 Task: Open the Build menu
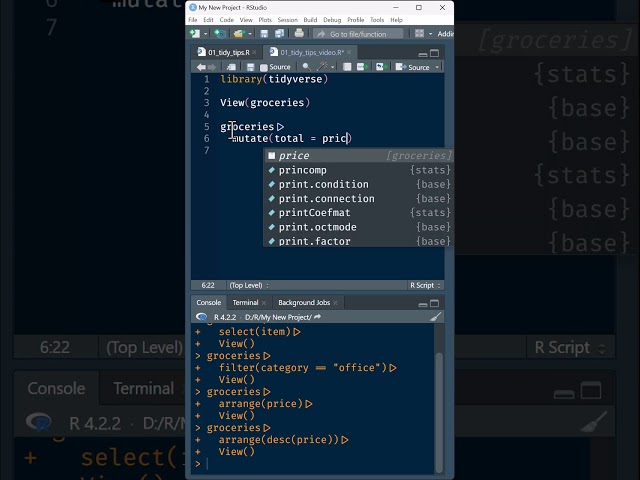click(310, 20)
